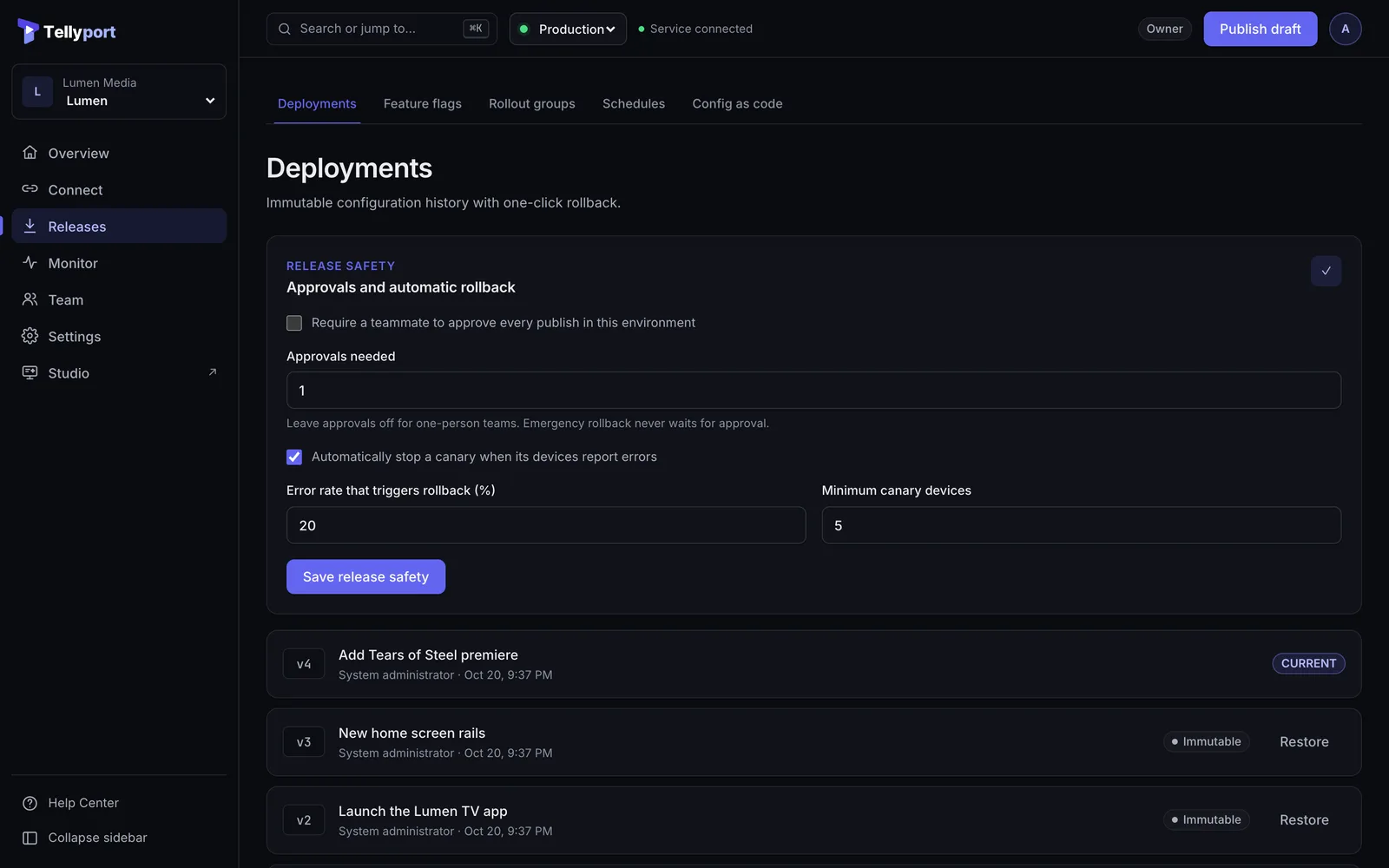This screenshot has height=868, width=1389.
Task: Click the Settings gear icon
Action: [x=30, y=336]
